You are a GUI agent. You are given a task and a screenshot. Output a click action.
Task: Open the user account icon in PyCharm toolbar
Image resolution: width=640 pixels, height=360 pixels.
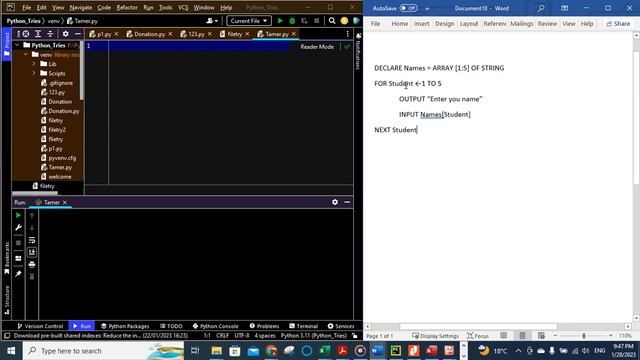(212, 21)
